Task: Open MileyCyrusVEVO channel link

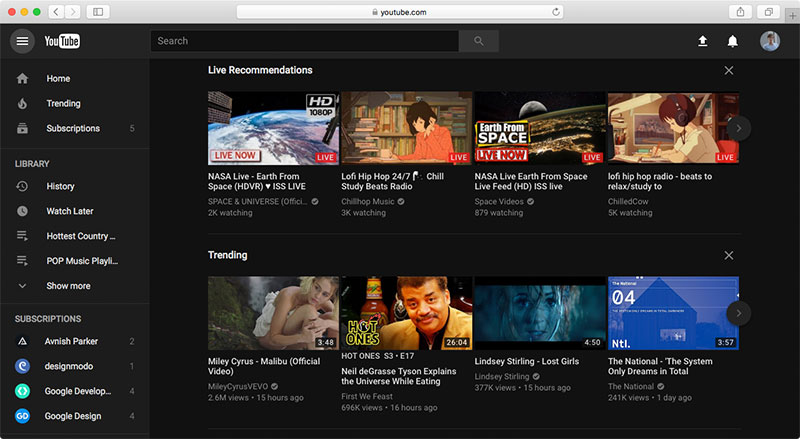Action: coord(238,386)
